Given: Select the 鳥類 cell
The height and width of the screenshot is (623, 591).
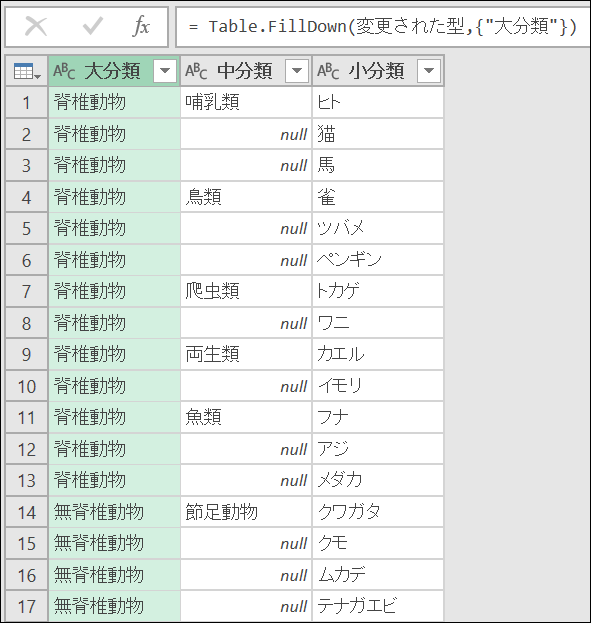Looking at the screenshot, I should (x=246, y=197).
